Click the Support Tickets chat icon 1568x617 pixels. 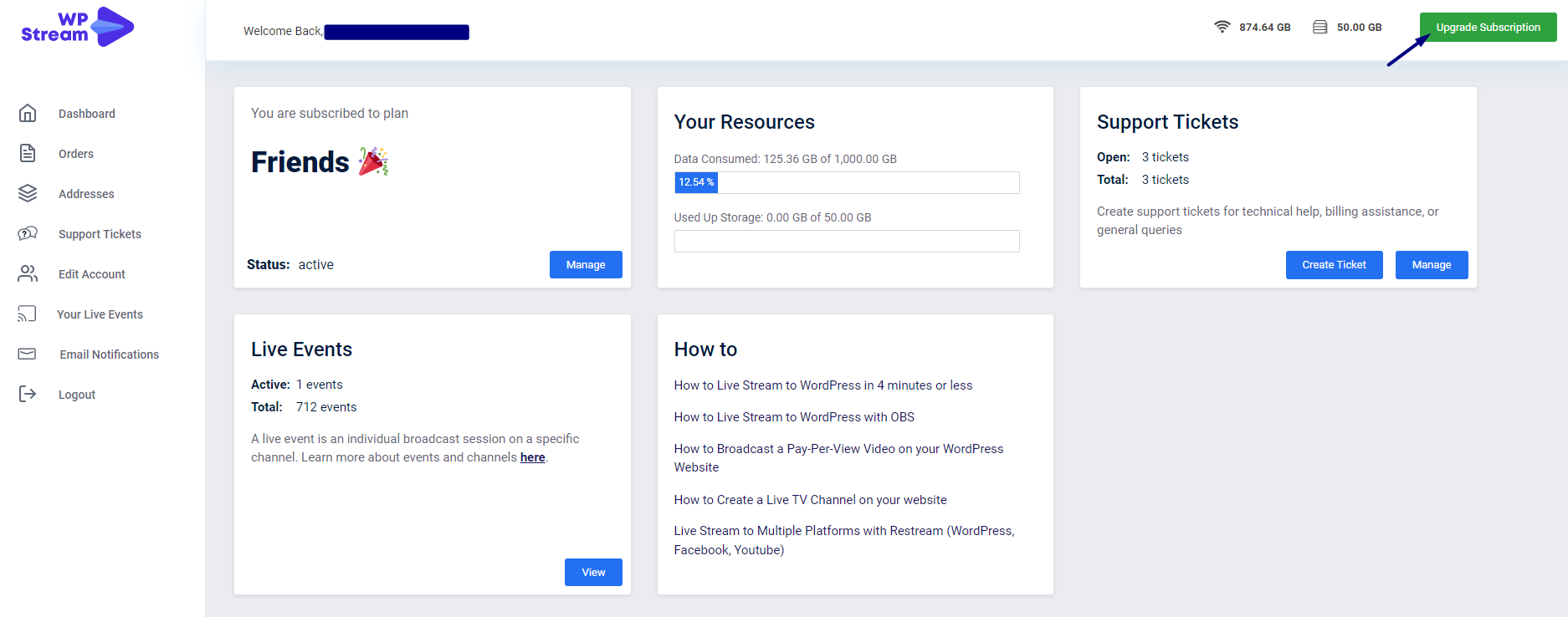(28, 233)
